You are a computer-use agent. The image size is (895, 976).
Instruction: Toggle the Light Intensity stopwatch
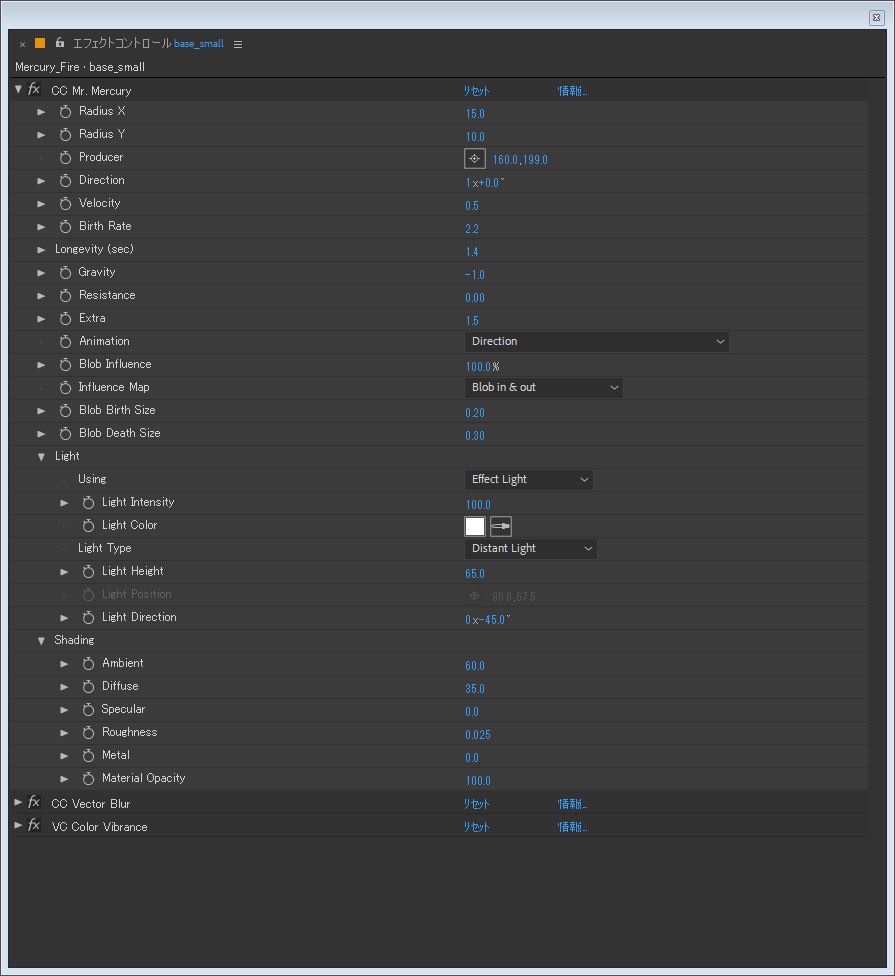click(x=88, y=503)
